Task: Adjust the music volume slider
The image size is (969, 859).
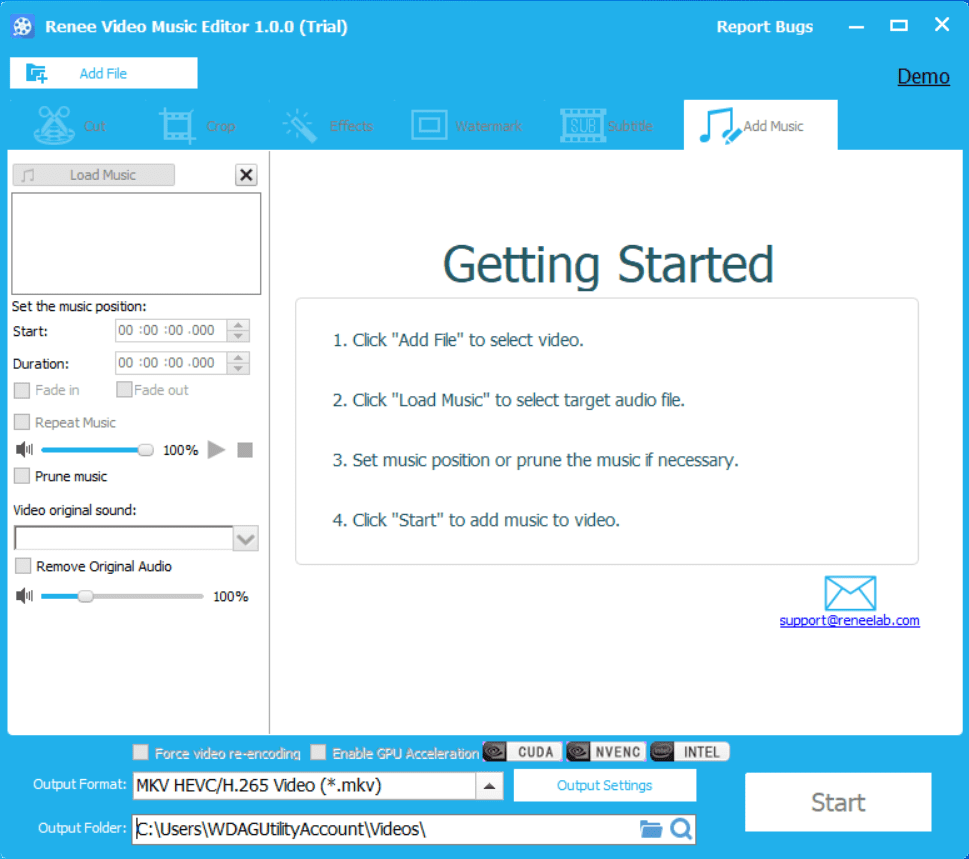Action: [97, 450]
